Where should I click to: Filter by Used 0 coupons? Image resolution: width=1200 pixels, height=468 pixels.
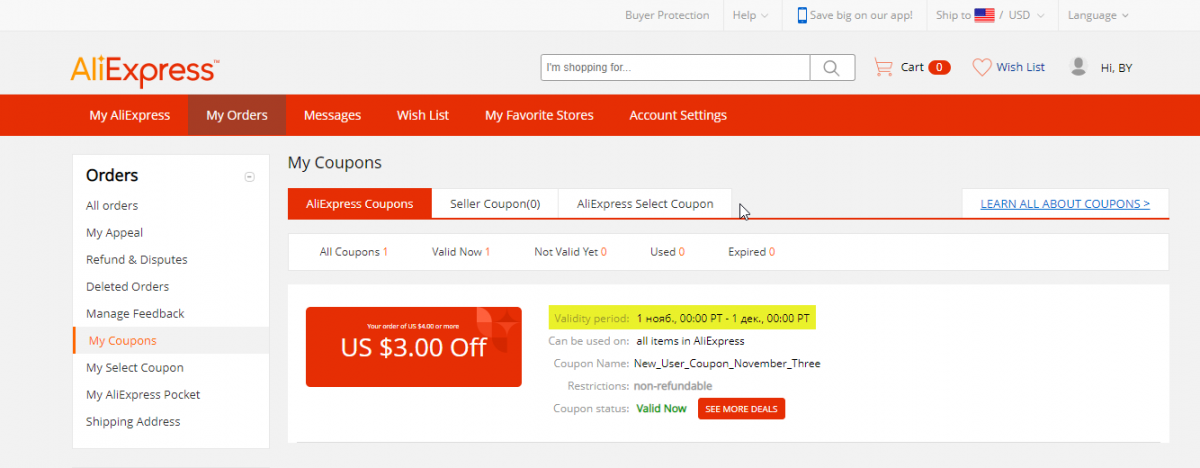point(667,252)
